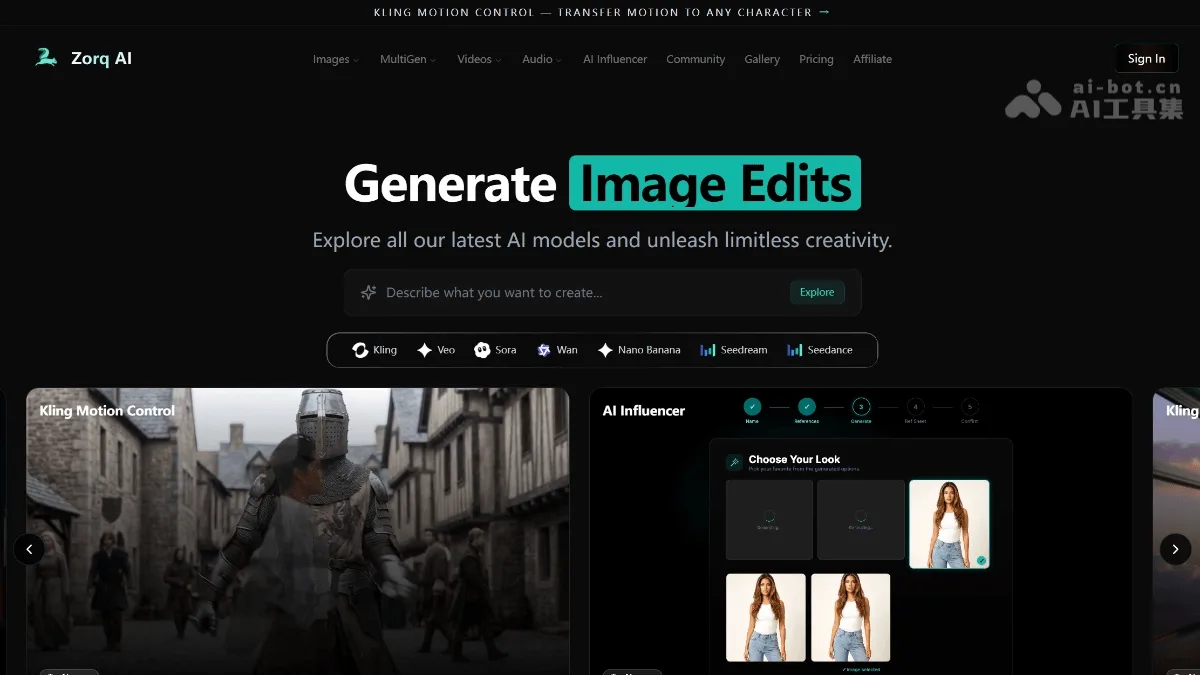Click the 'Explore all our latest AI models' subtitle

click(602, 240)
